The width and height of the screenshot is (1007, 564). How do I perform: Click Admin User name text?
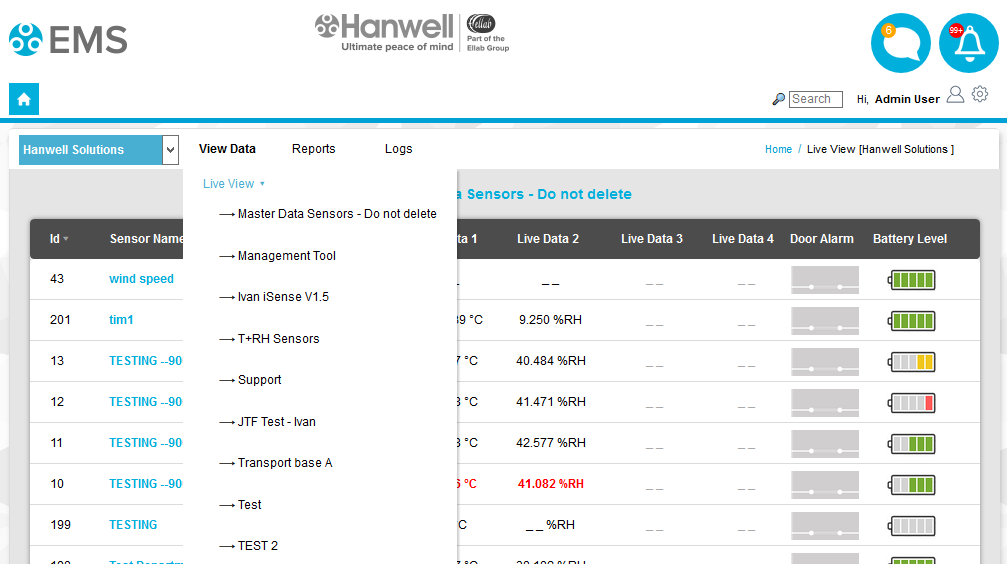coord(907,99)
